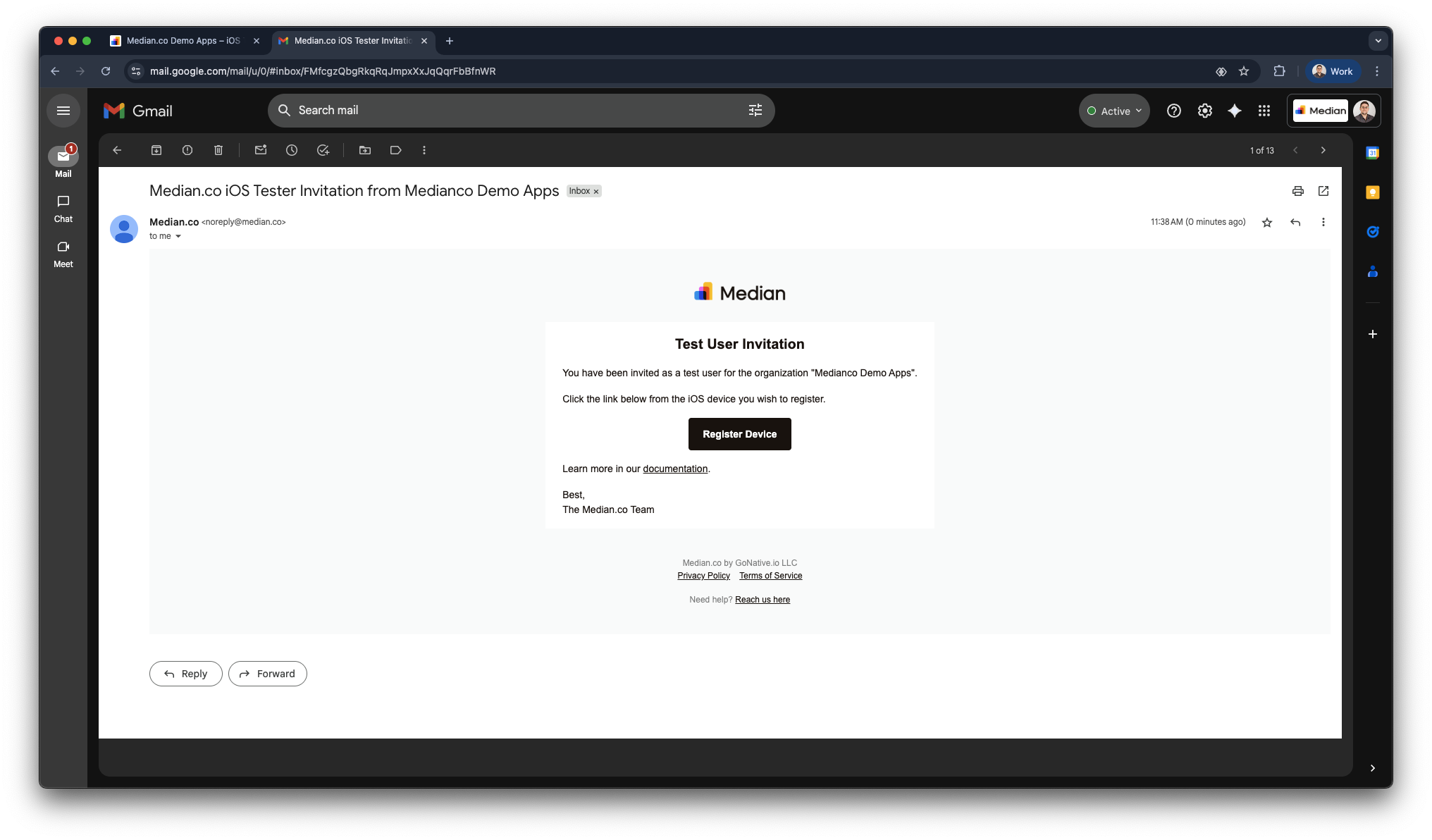Click inside the Search mail field
This screenshot has width=1432, height=840.
point(493,111)
